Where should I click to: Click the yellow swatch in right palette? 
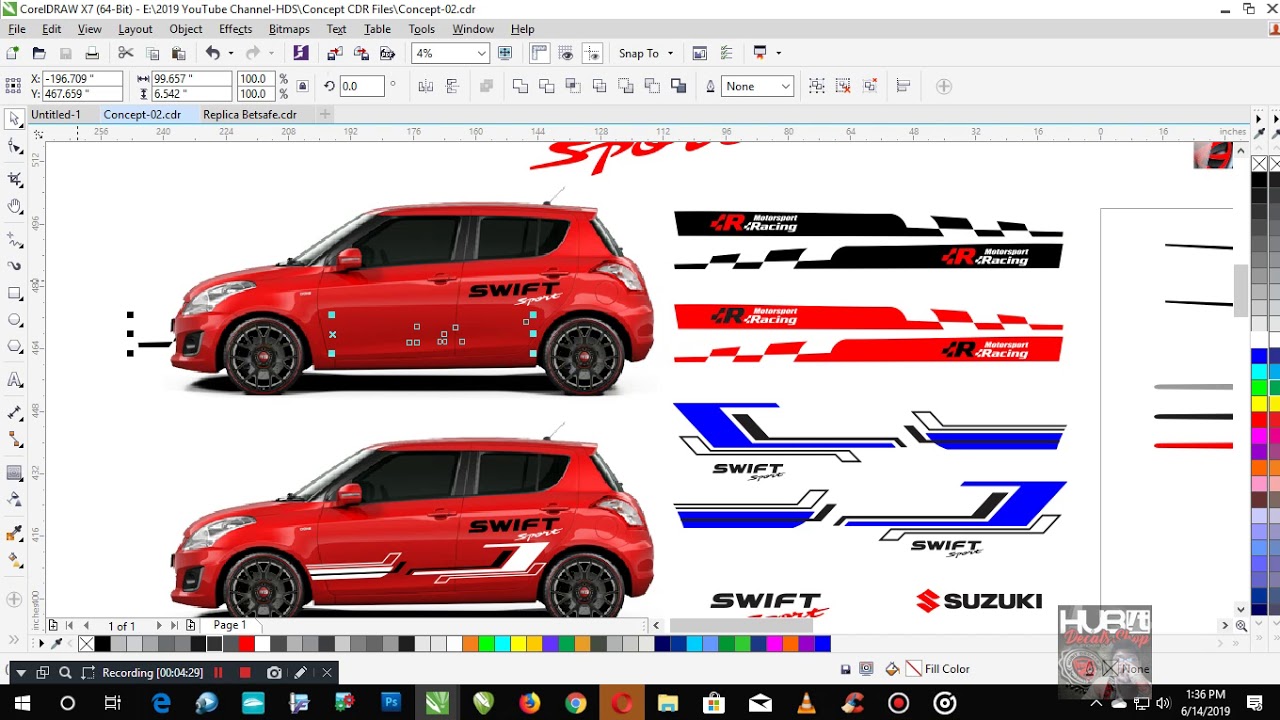coord(1259,403)
